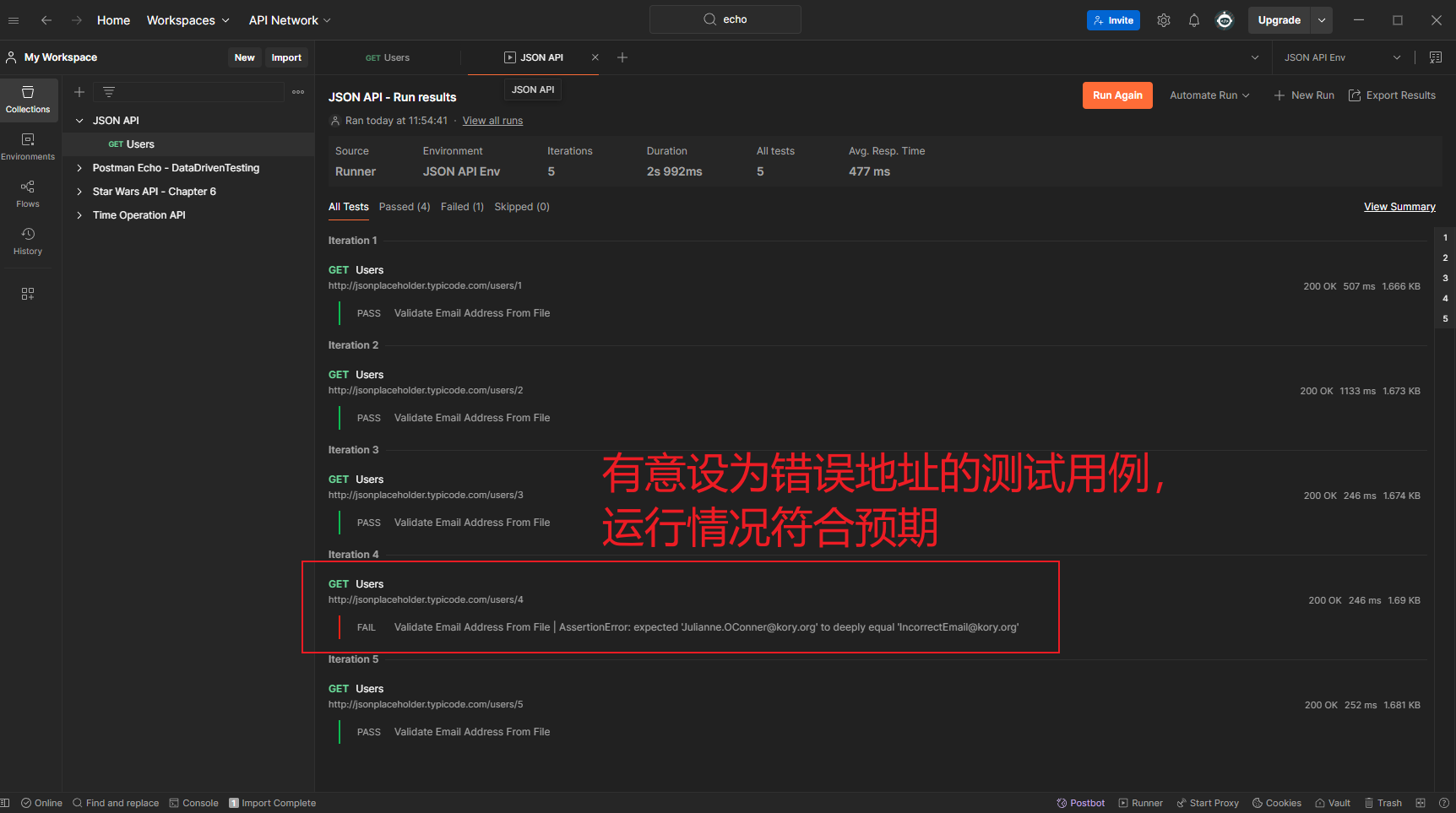Open the Automate Run dropdown
Screen dimensions: 1456x813
tap(1209, 95)
